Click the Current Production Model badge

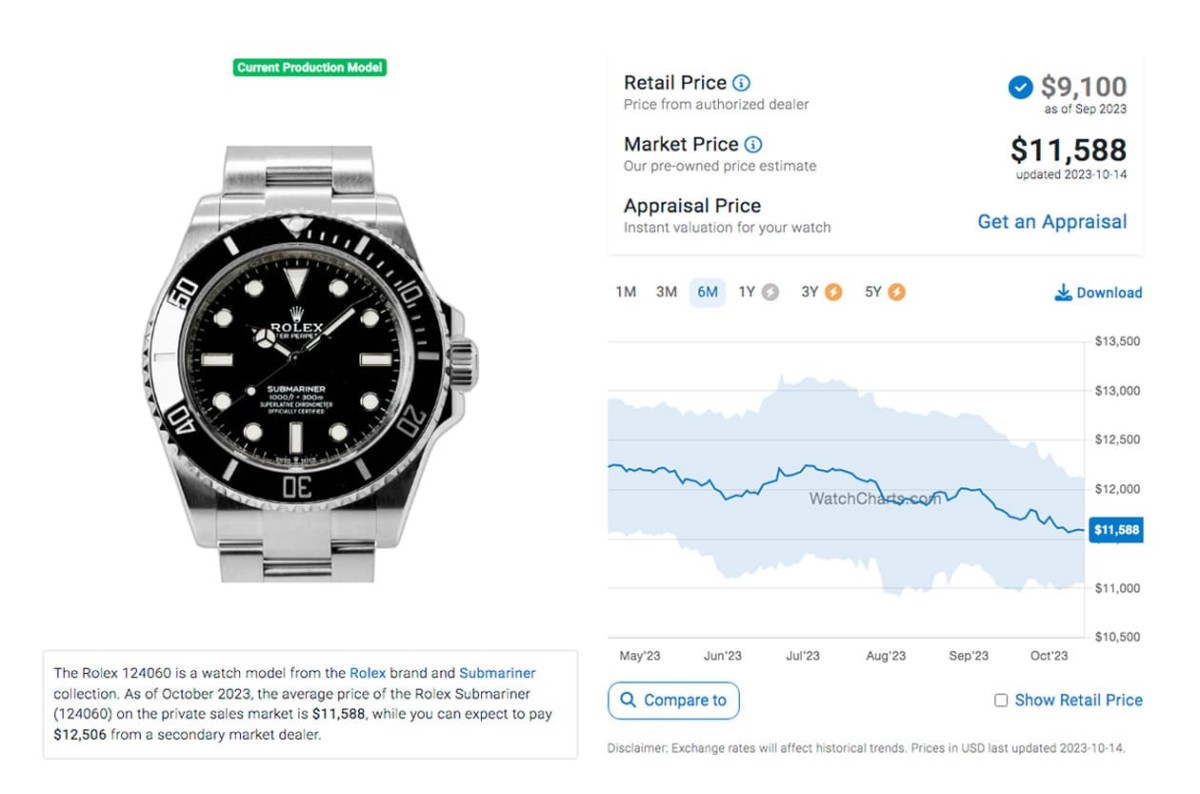310,68
